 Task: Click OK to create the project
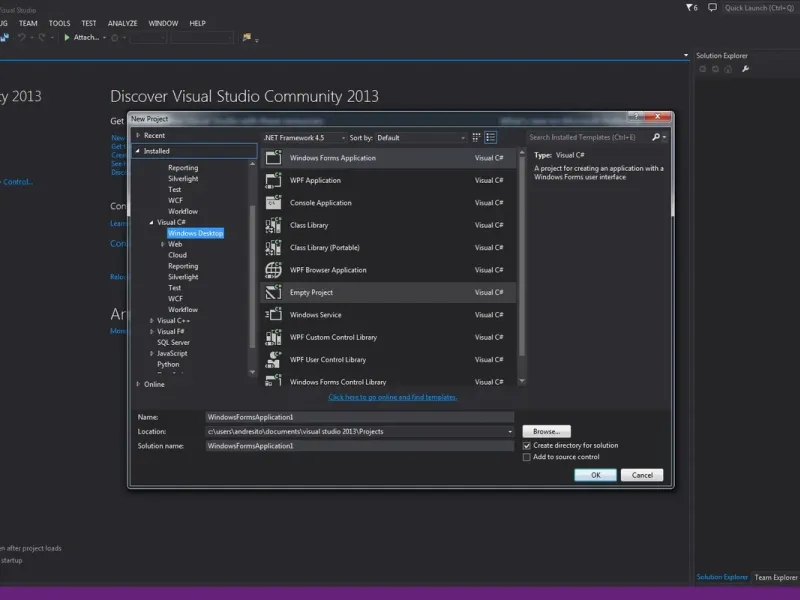595,475
